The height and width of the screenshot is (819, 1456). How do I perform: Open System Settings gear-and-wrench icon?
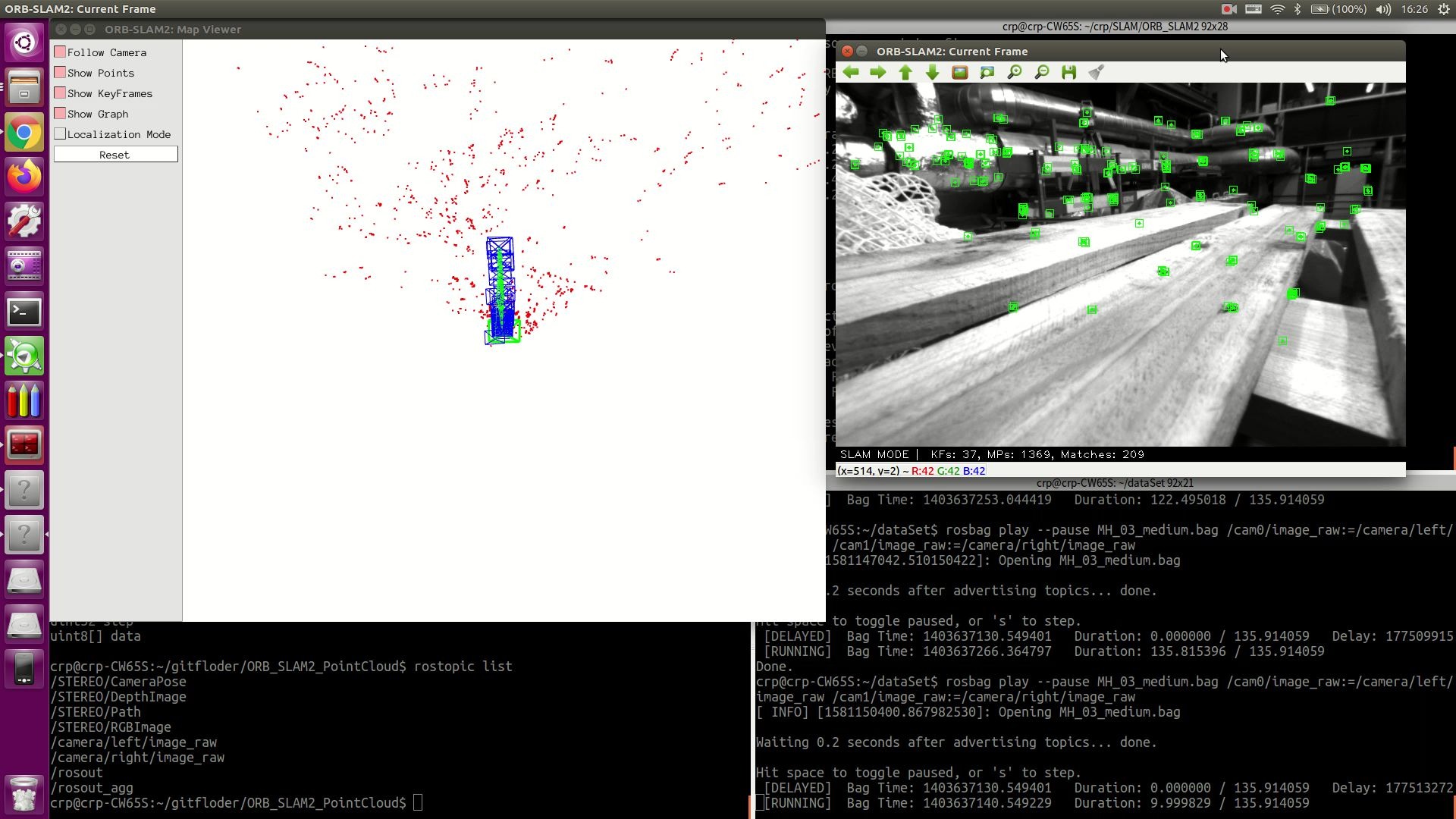coord(24,221)
